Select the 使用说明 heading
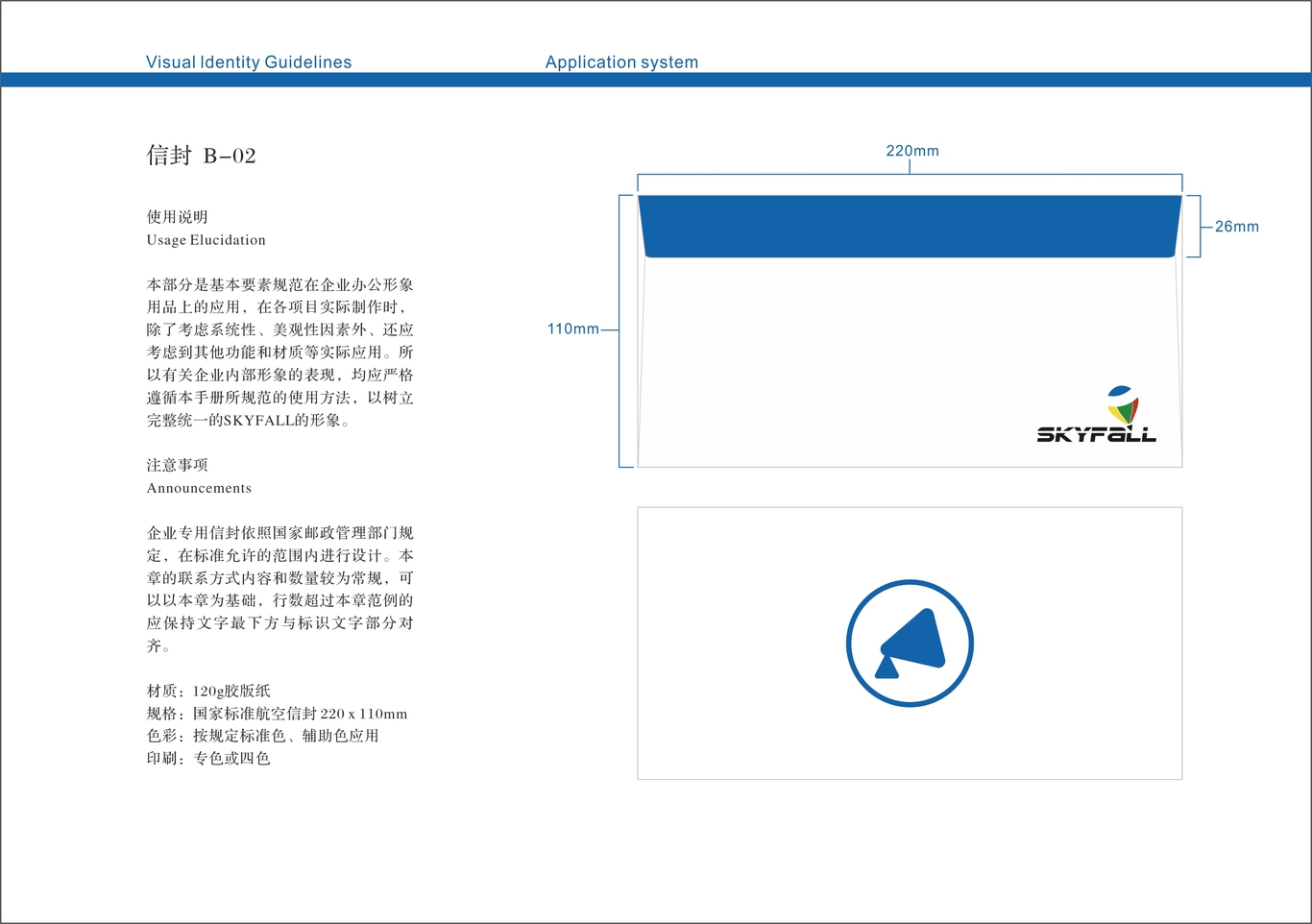Screen dimensions: 1312x924 (x=177, y=217)
